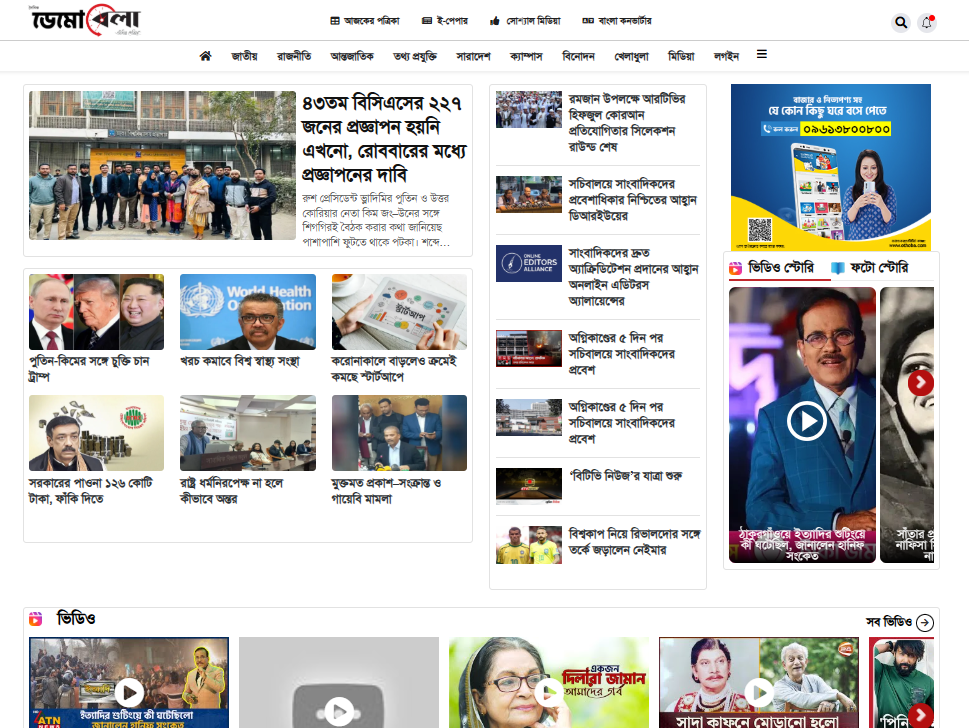Play the video story in the sidebar

pos(806,421)
